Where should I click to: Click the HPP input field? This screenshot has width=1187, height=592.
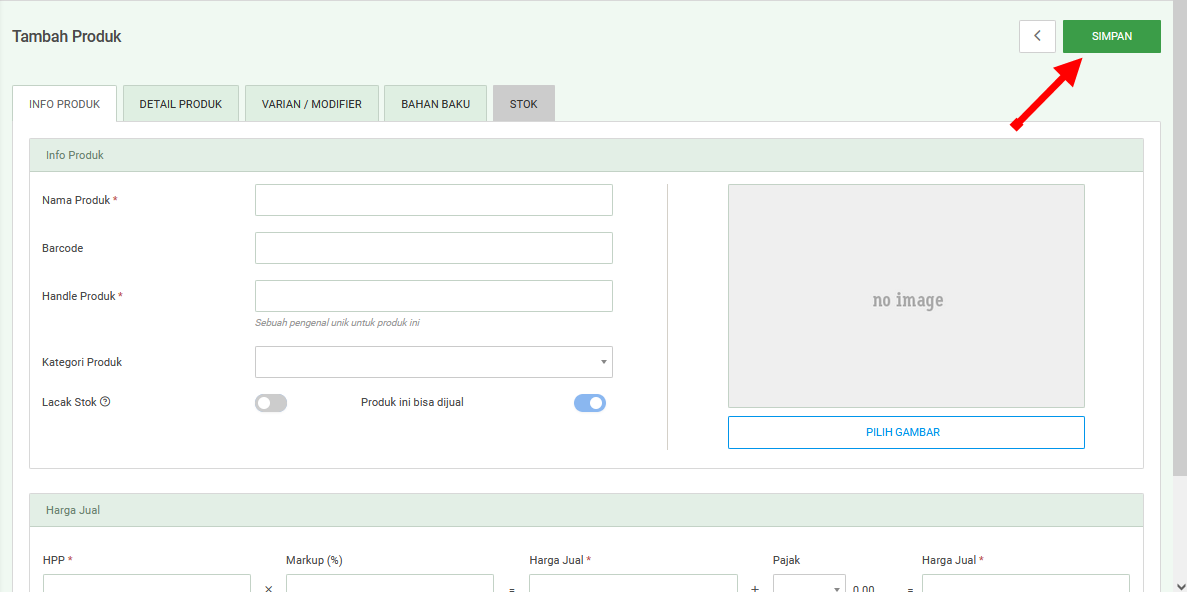pyautogui.click(x=146, y=584)
